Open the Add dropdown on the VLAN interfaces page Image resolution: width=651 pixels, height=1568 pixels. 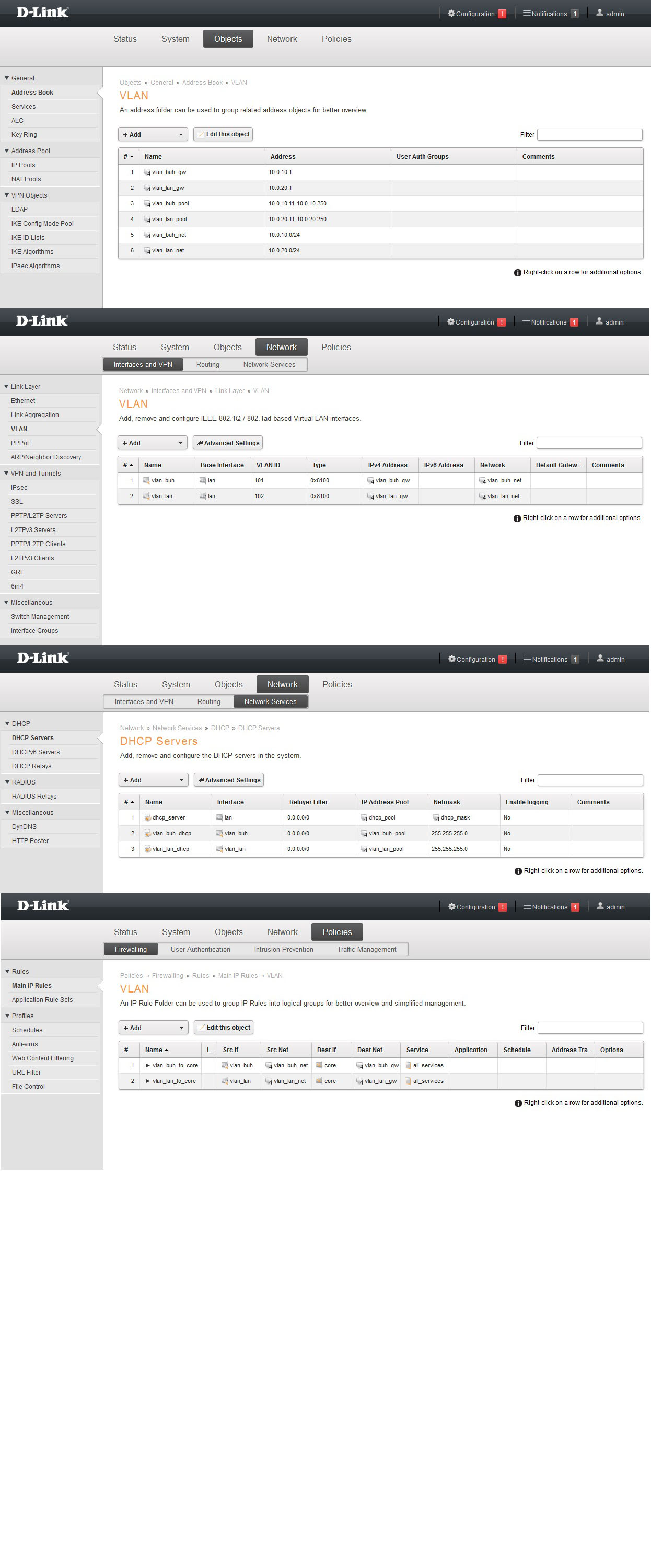tap(152, 443)
